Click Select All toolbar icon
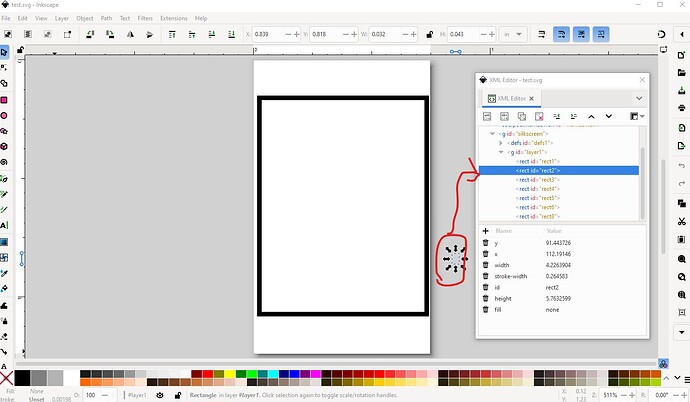The image size is (690, 402). (8, 34)
